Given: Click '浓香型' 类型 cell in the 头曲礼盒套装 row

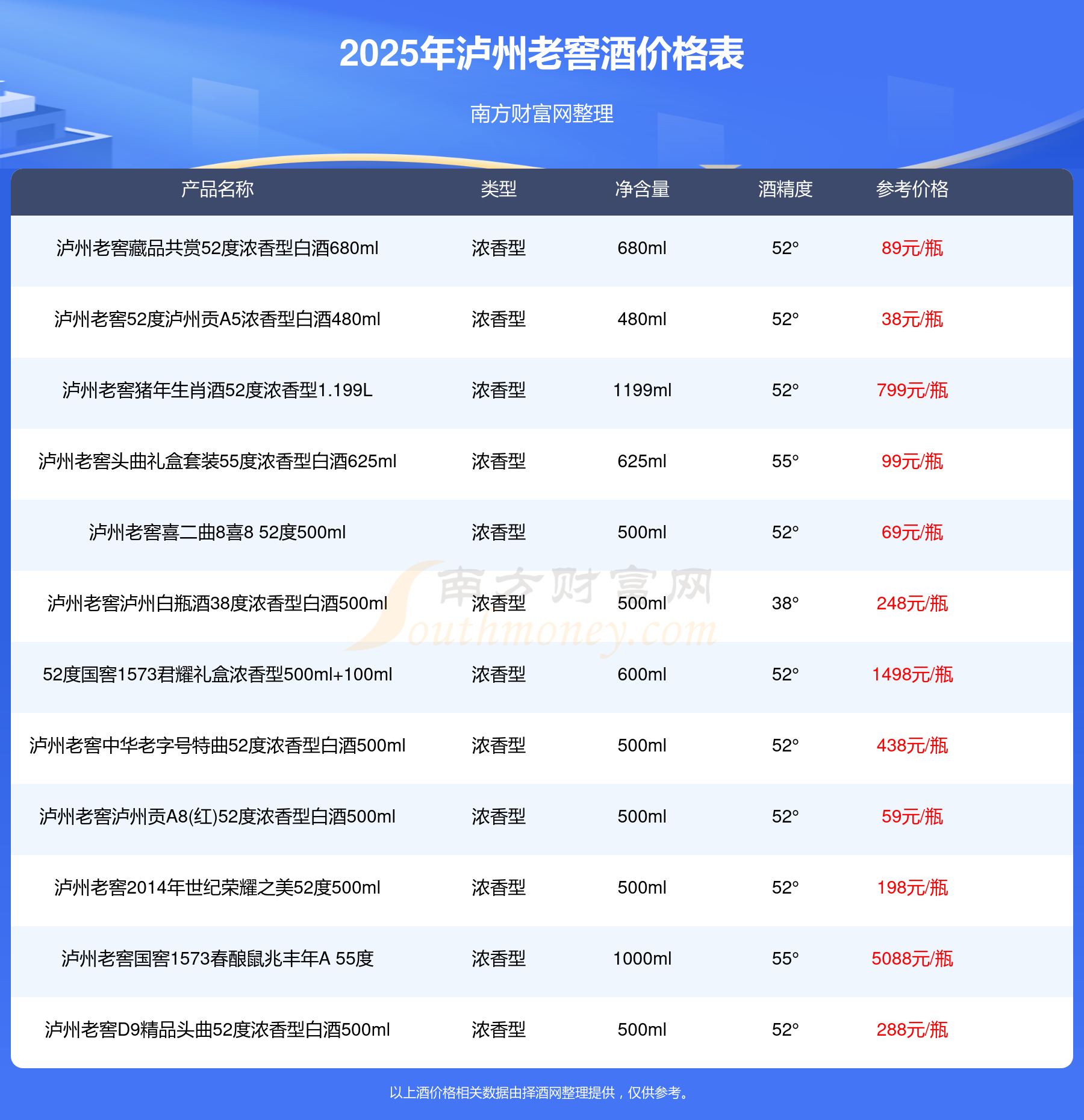Looking at the screenshot, I should tap(499, 461).
